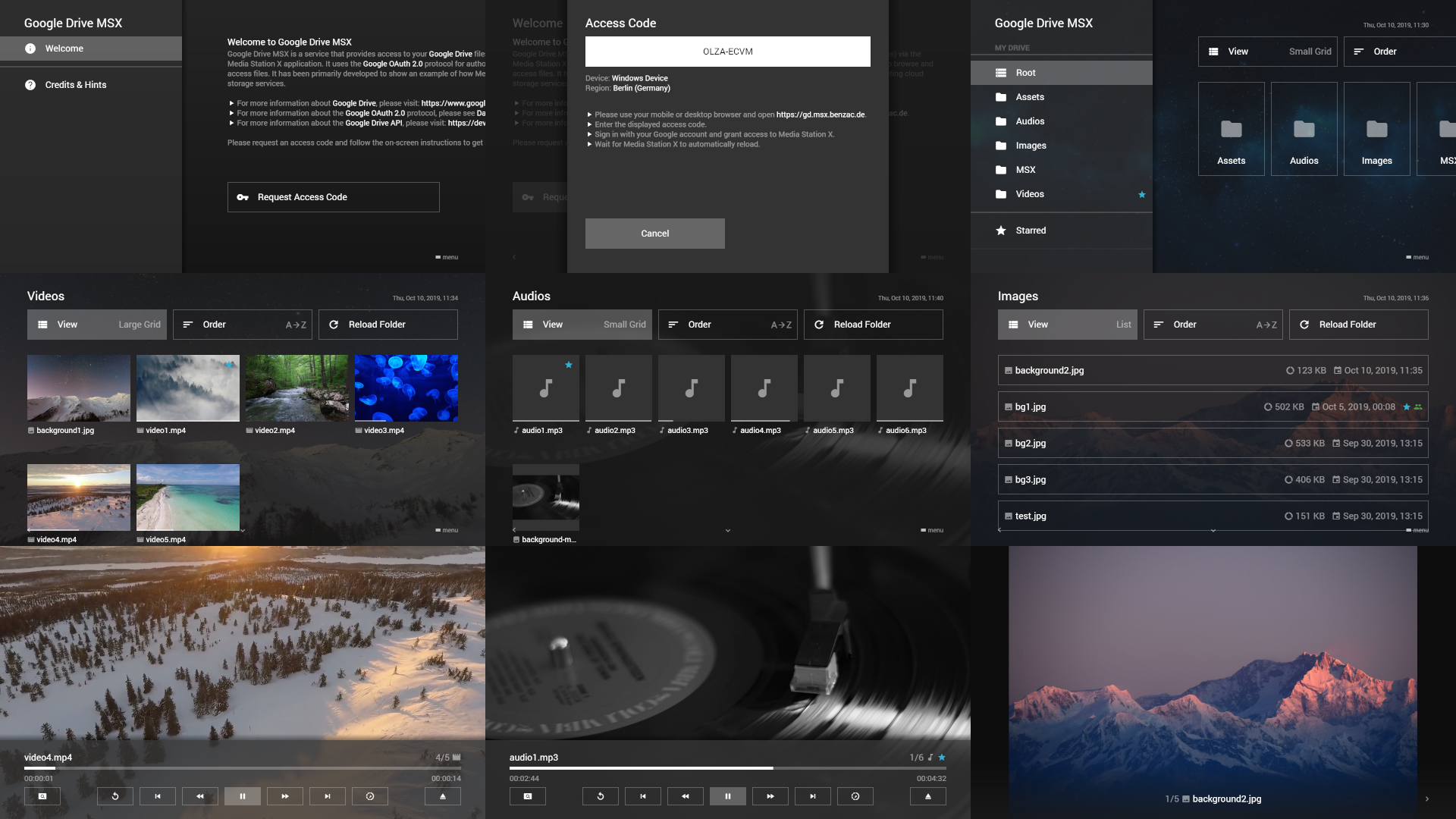The image size is (1456, 819).
Task: Click the key icon on Request Access Code
Action: click(243, 197)
